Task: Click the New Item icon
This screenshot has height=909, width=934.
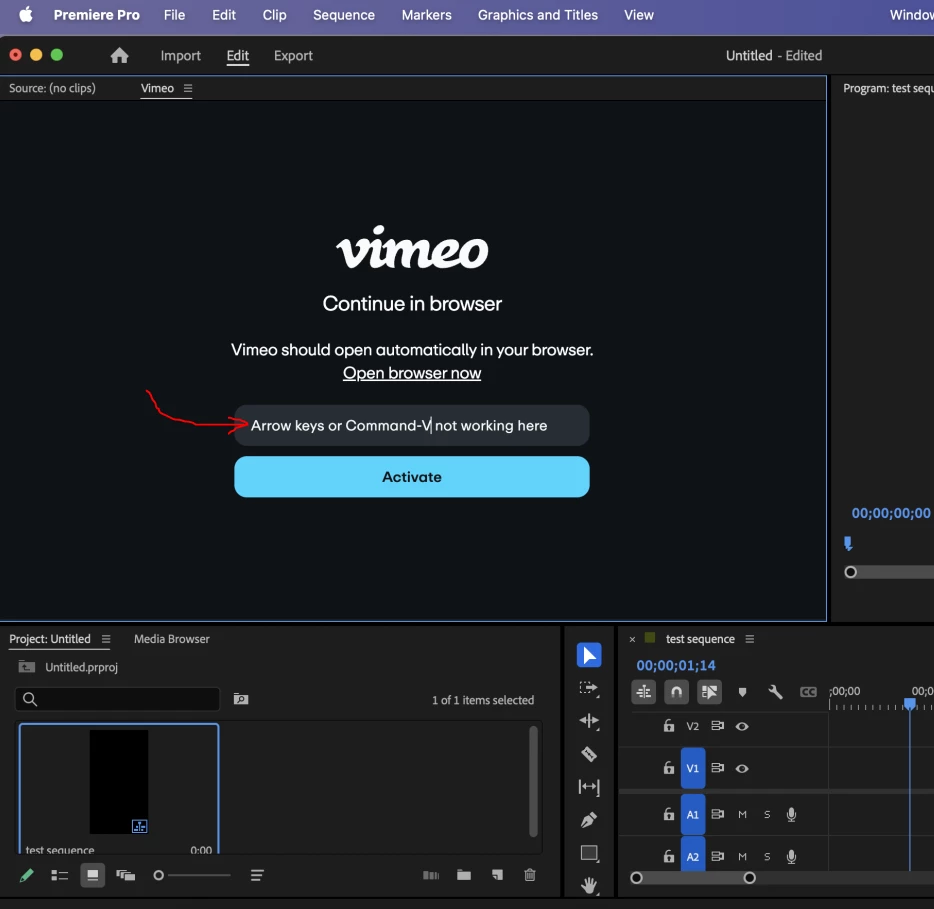Action: pyautogui.click(x=497, y=874)
